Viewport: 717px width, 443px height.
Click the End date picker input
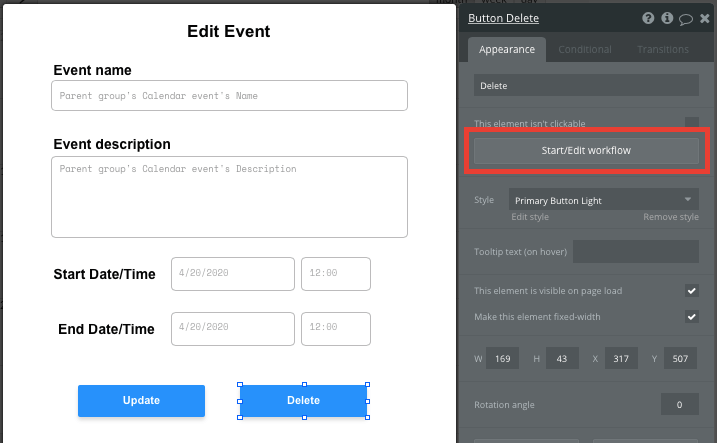click(233, 329)
